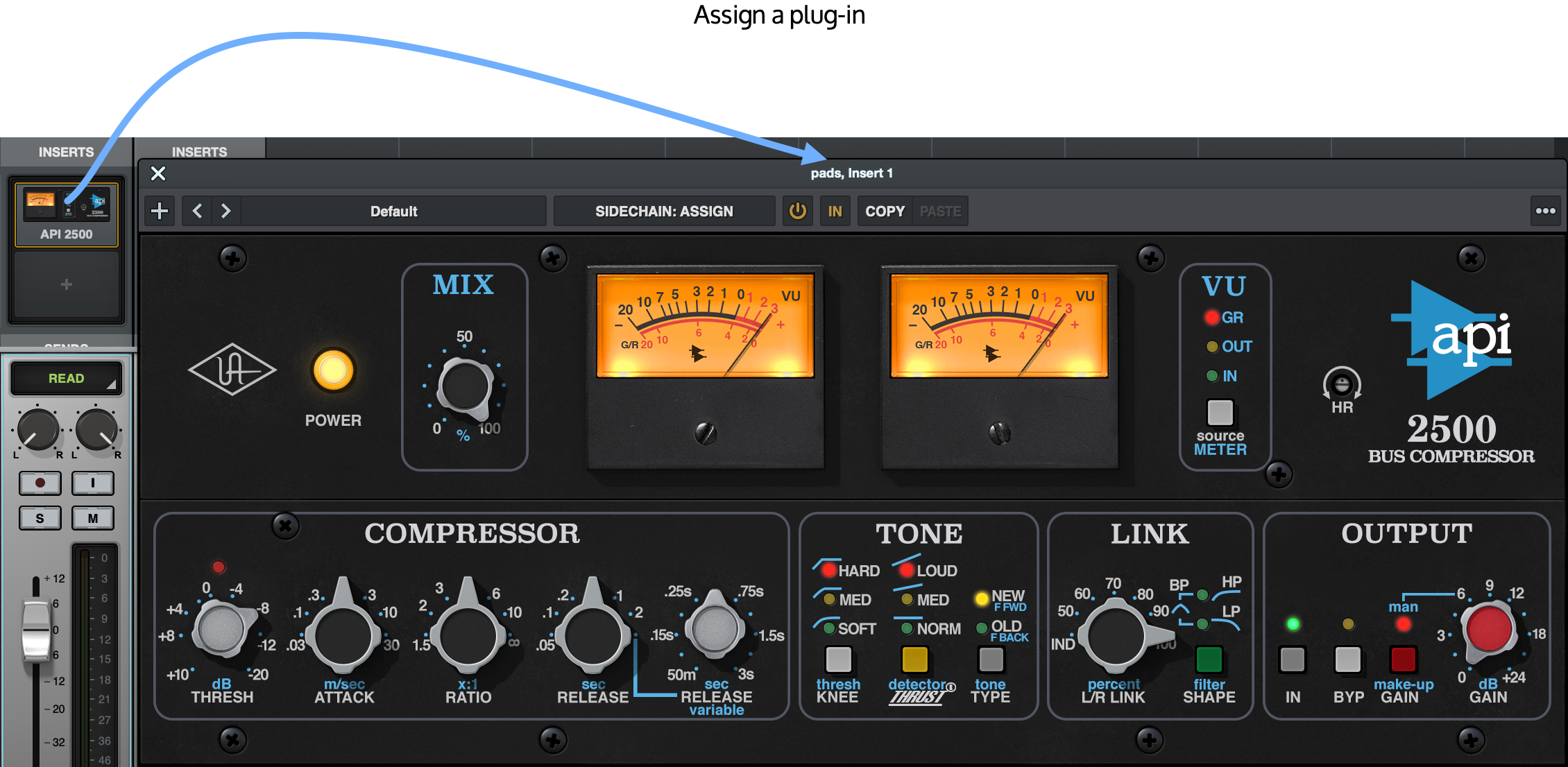Toggle the IN button next to the power icon
The height and width of the screenshot is (767, 1568).
(835, 211)
